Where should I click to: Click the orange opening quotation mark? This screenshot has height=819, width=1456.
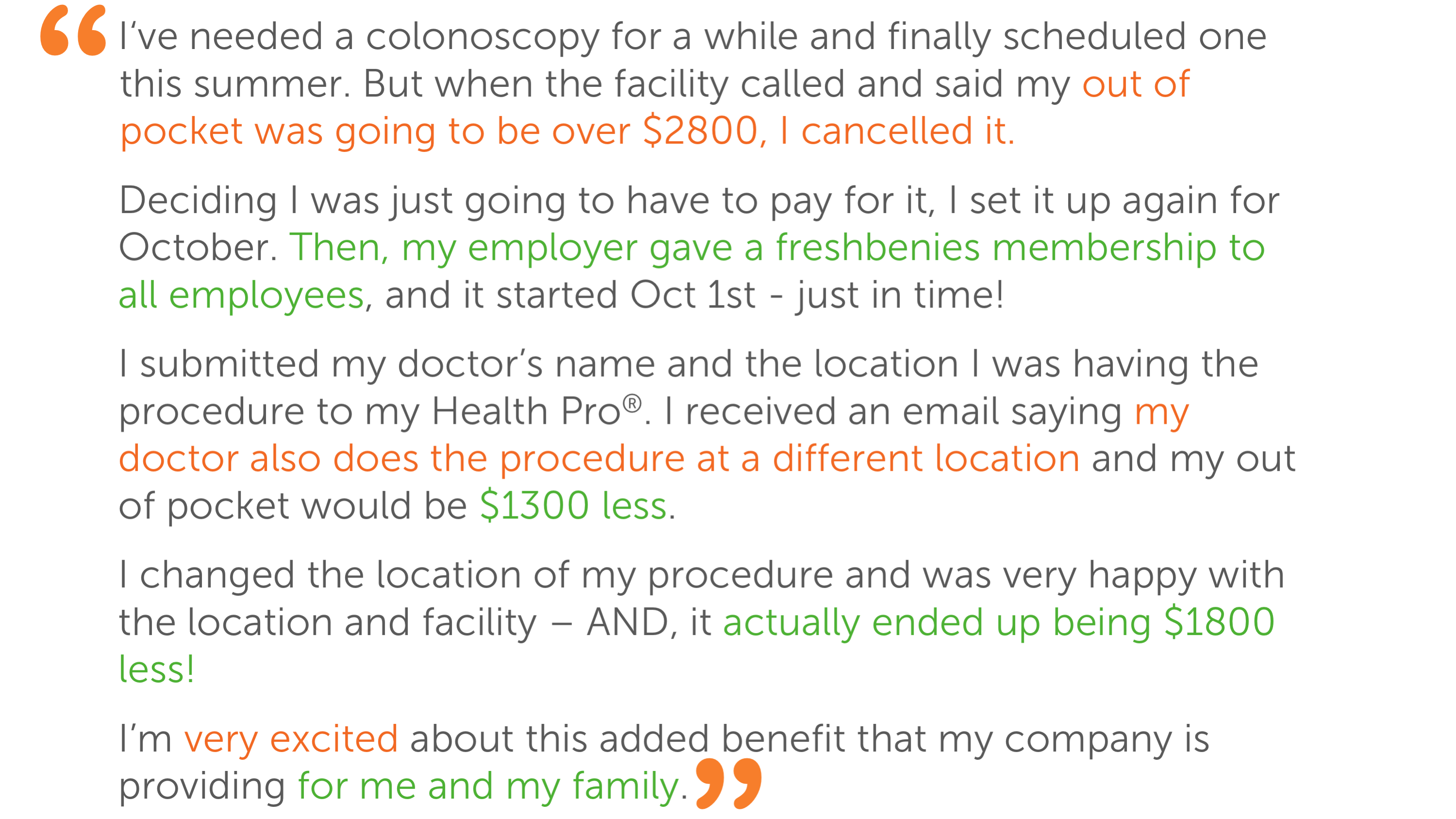point(73,31)
